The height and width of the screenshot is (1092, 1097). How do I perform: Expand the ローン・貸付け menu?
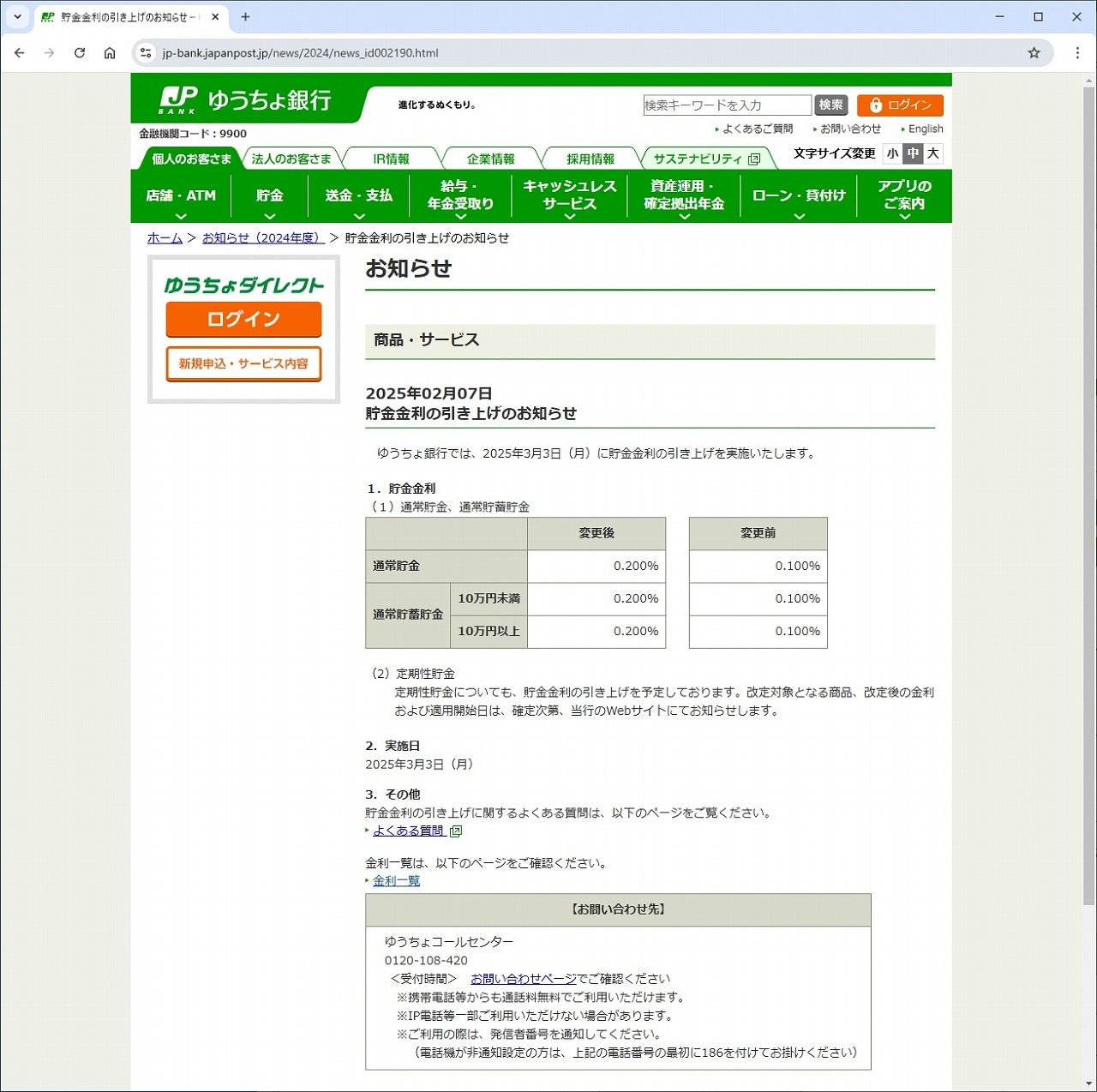pyautogui.click(x=799, y=196)
